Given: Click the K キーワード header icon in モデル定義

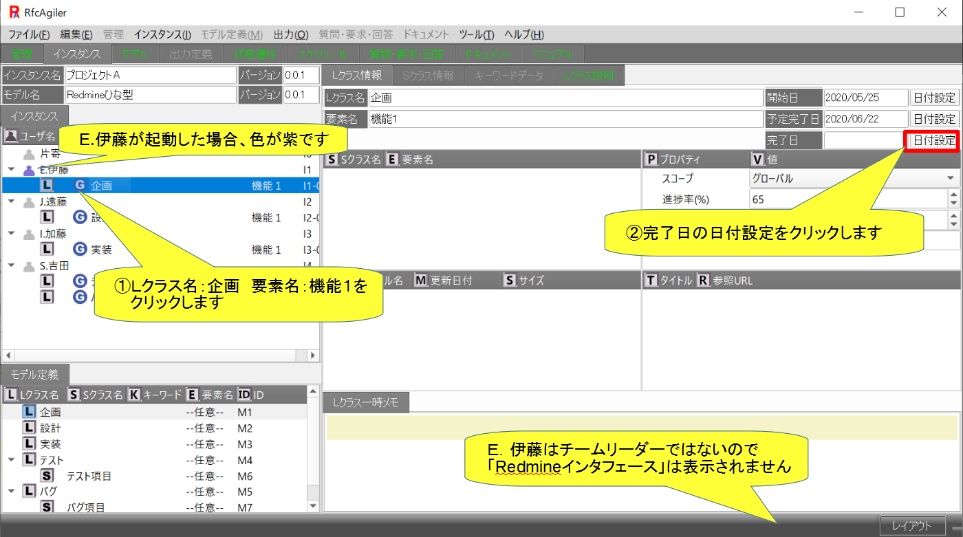Looking at the screenshot, I should [135, 394].
